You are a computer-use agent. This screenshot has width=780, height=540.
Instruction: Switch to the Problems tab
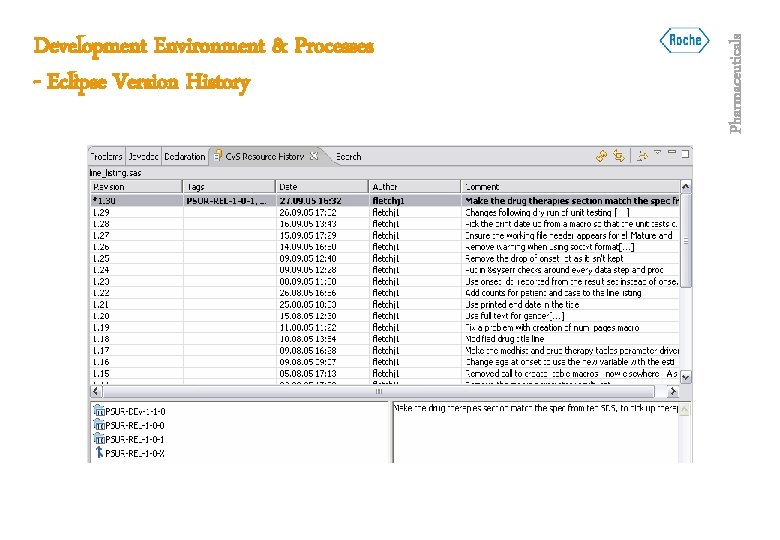tap(106, 156)
